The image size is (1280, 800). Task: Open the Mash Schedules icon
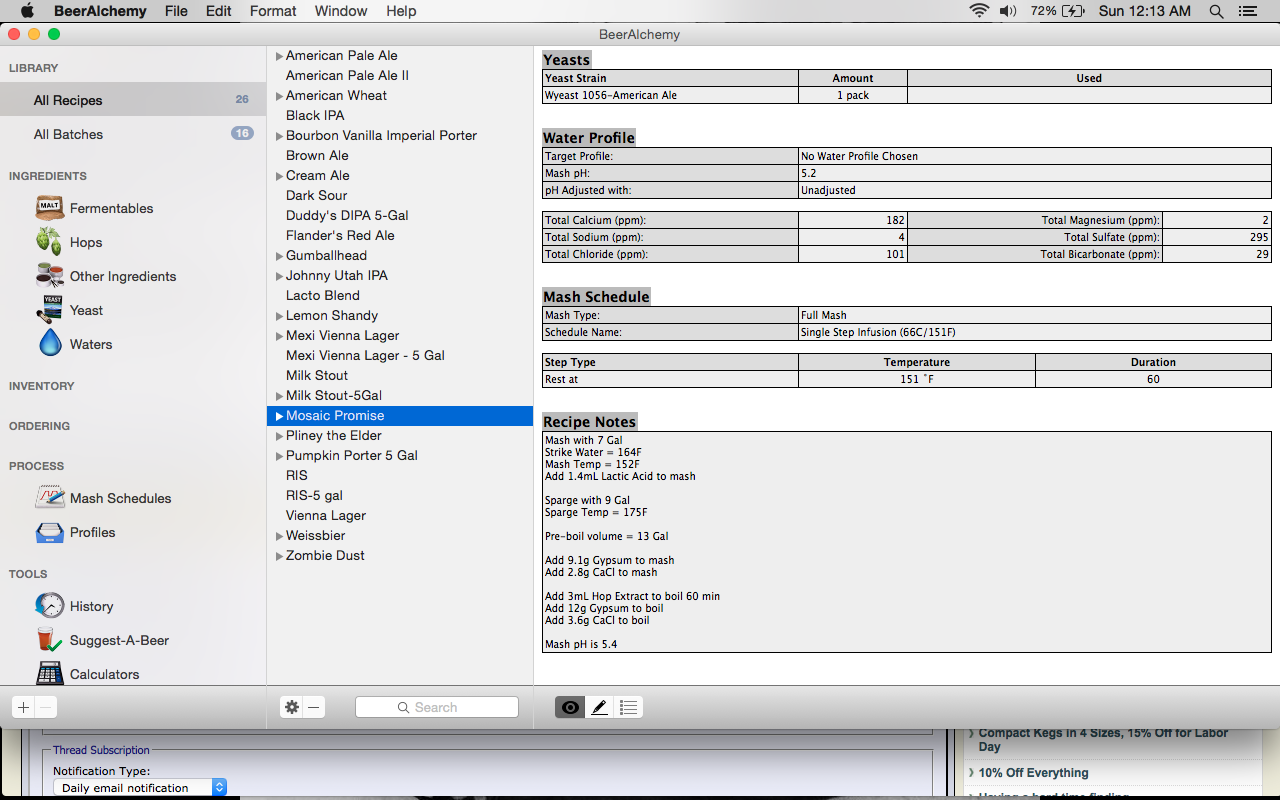[50, 498]
